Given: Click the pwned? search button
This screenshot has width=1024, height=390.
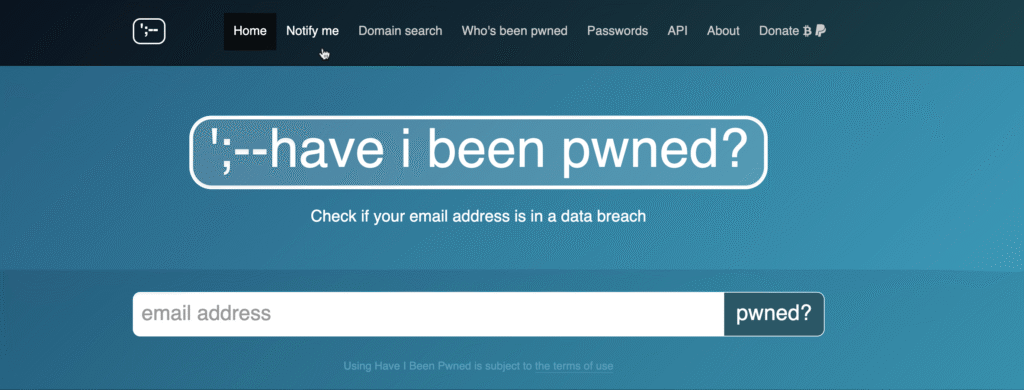Looking at the screenshot, I should (774, 314).
